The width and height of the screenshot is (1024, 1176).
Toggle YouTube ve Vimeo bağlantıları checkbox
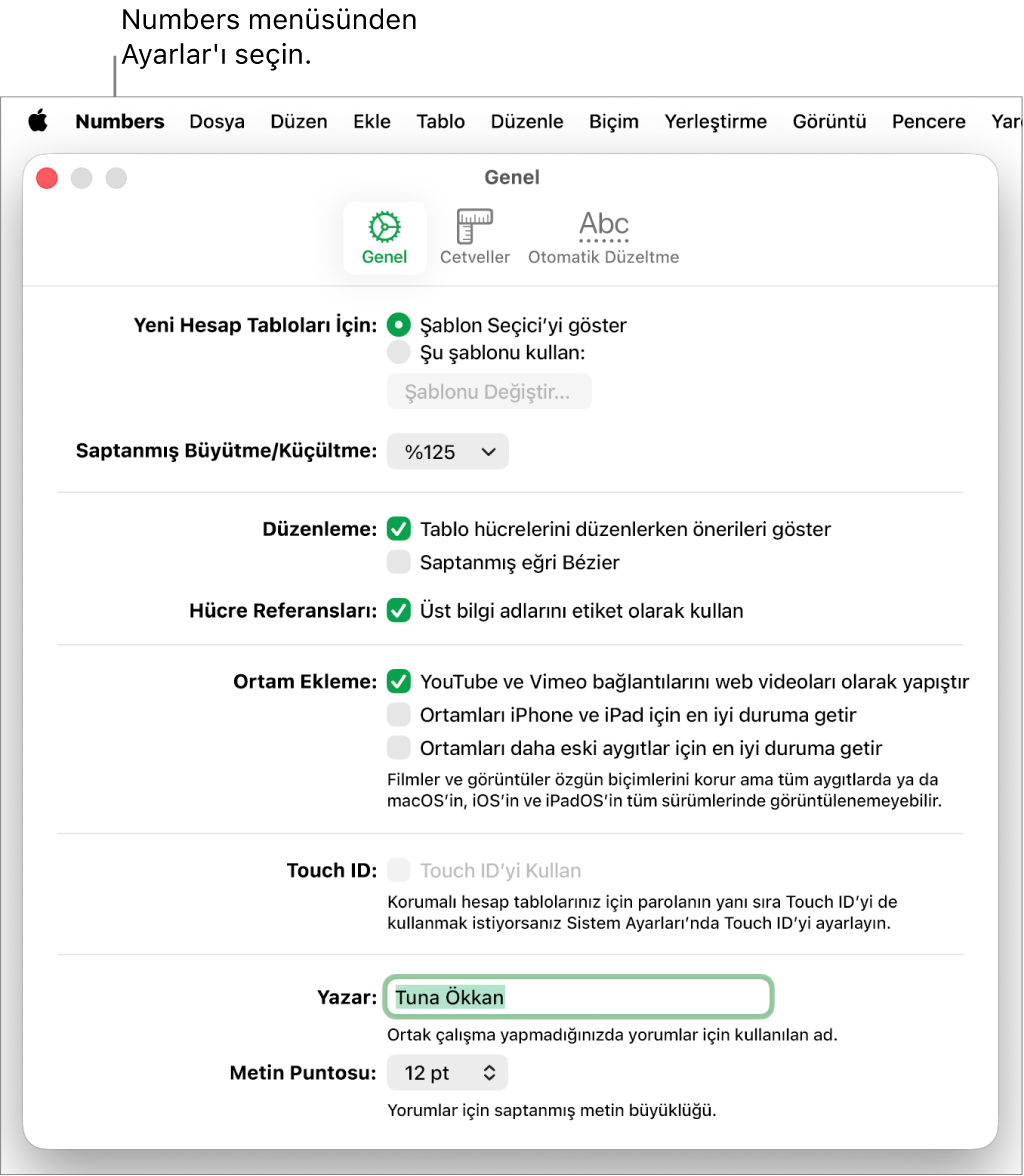tap(398, 681)
